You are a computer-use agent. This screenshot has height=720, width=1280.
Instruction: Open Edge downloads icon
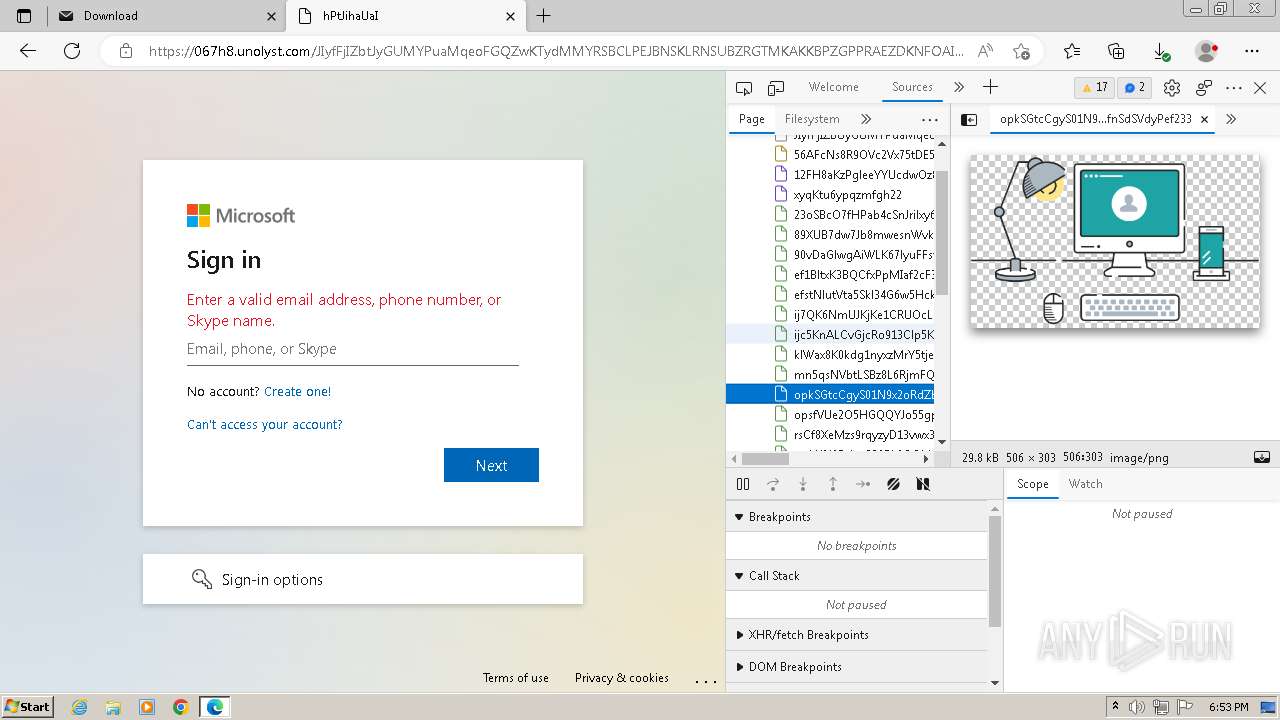[x=1161, y=51]
